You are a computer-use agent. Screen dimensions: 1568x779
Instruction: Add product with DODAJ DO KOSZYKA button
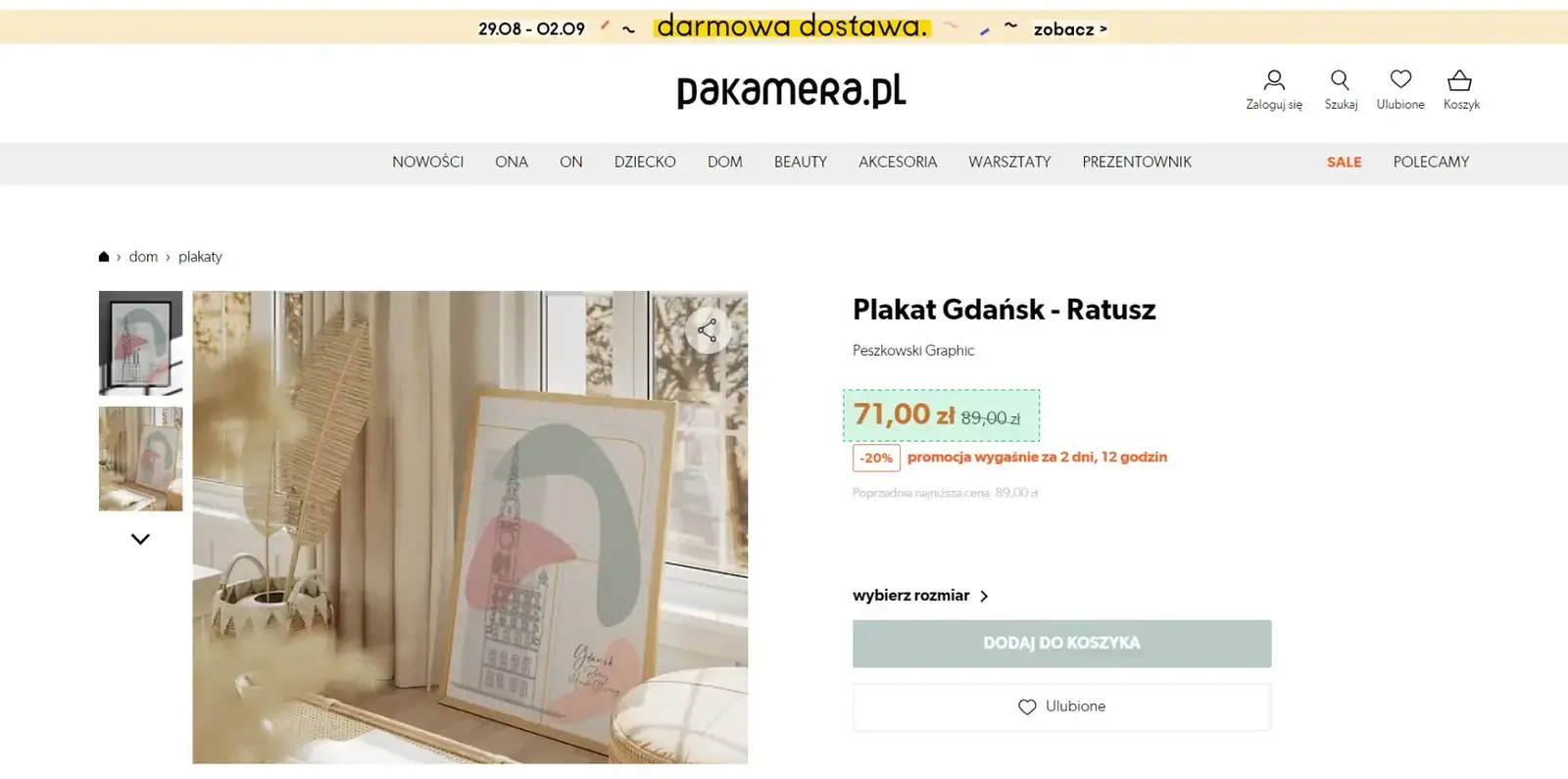(x=1061, y=644)
